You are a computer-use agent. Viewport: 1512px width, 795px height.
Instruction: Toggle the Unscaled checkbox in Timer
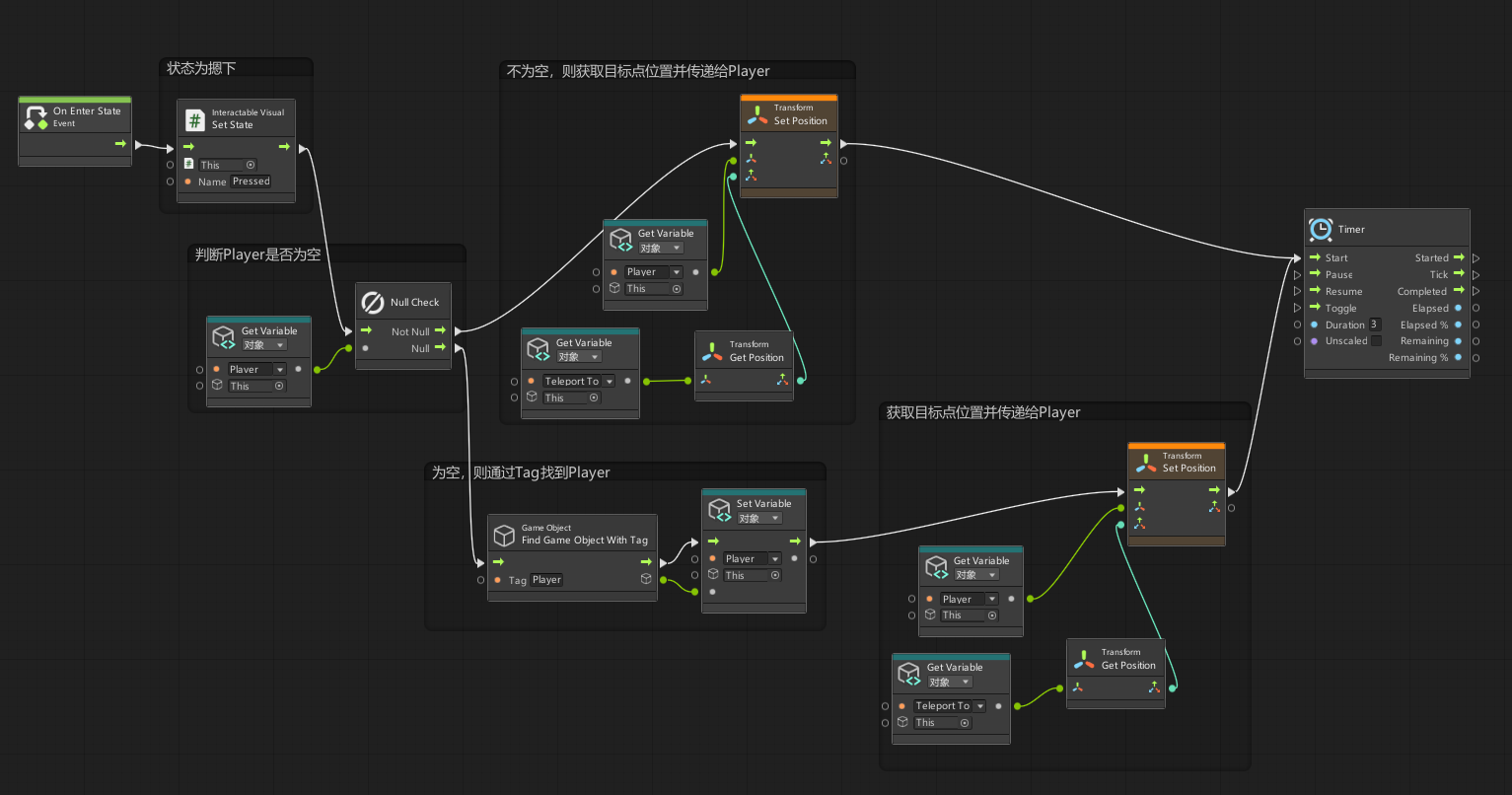[1377, 341]
